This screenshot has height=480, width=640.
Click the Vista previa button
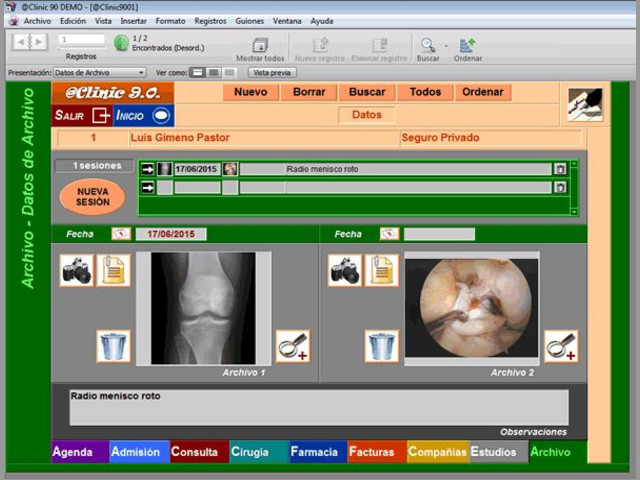(x=272, y=73)
